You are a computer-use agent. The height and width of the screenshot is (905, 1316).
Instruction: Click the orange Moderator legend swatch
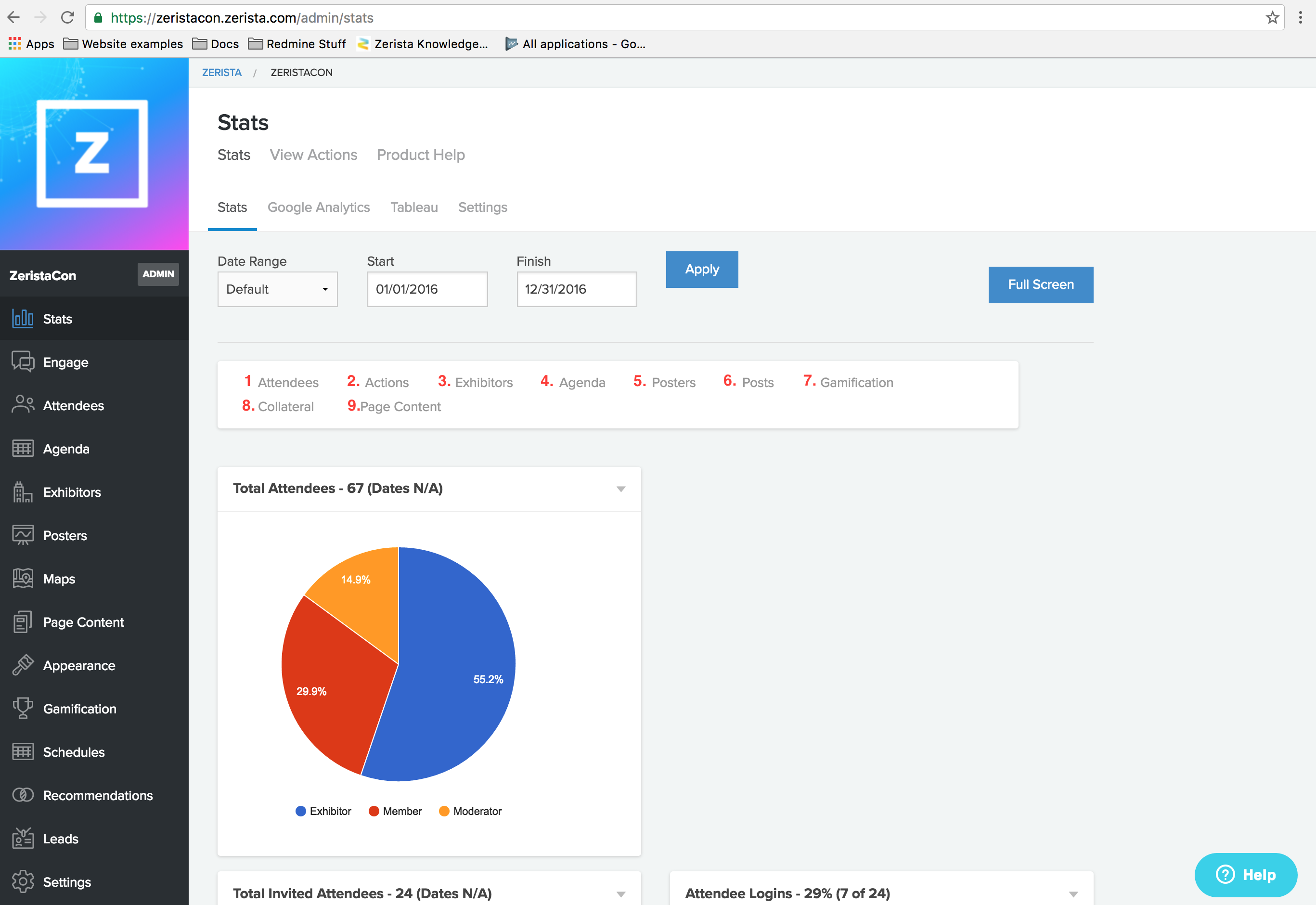[444, 811]
